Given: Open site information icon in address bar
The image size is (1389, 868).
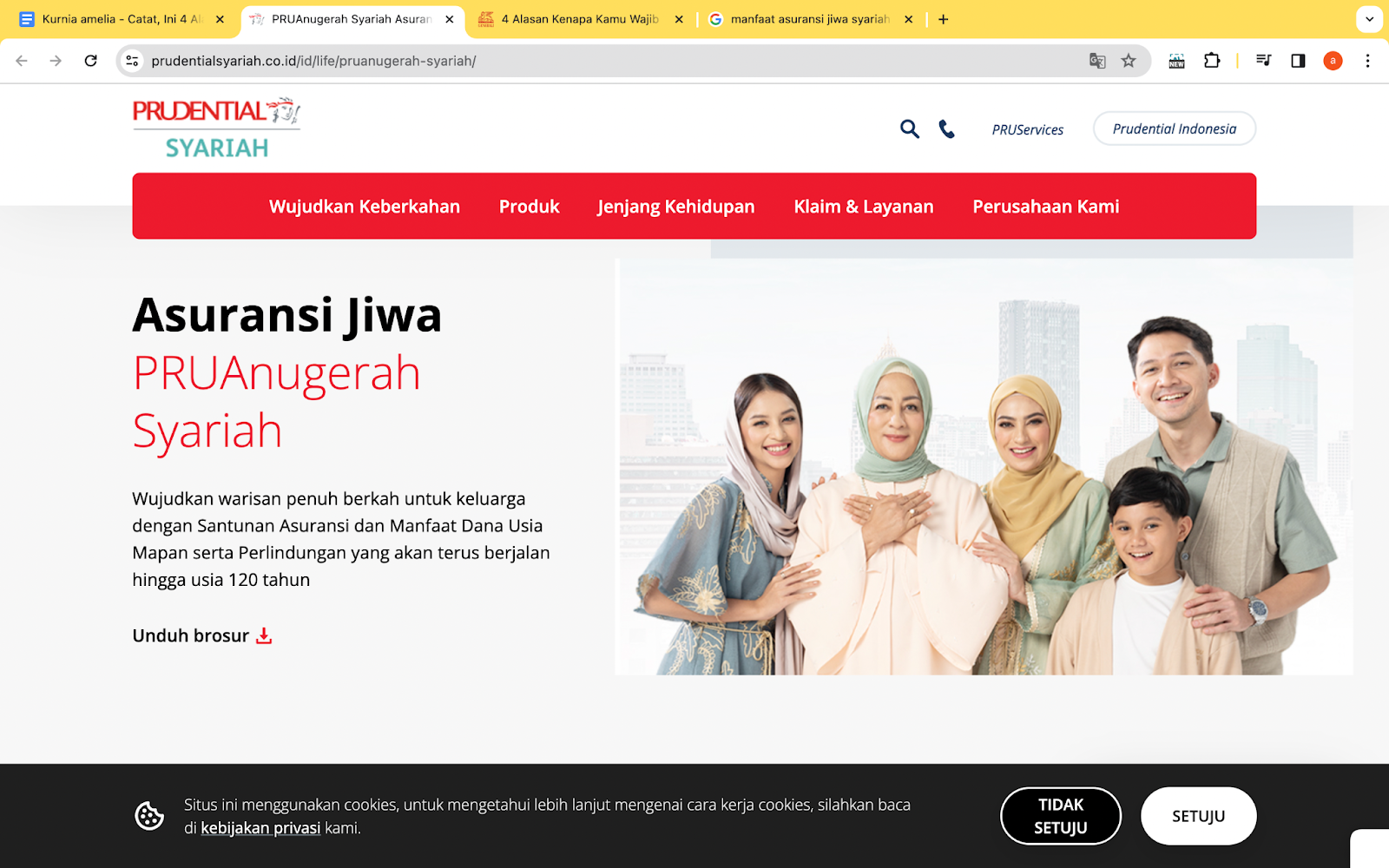Looking at the screenshot, I should [132, 61].
